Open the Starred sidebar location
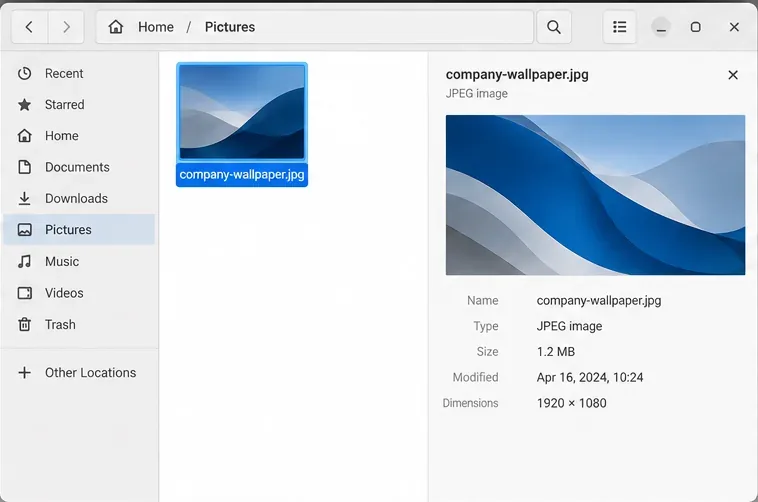Screen dimensions: 758x502 [x=79, y=104]
